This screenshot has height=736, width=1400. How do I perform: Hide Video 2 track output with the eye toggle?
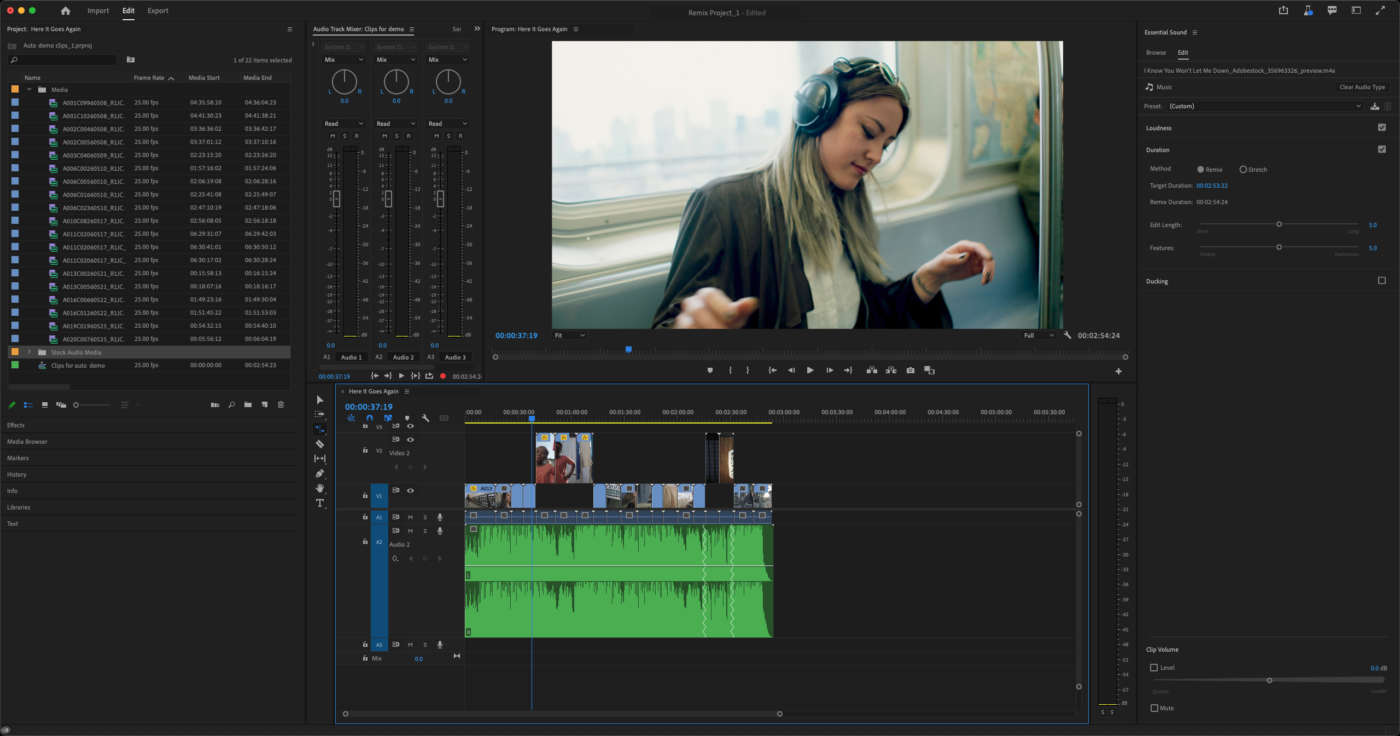410,439
